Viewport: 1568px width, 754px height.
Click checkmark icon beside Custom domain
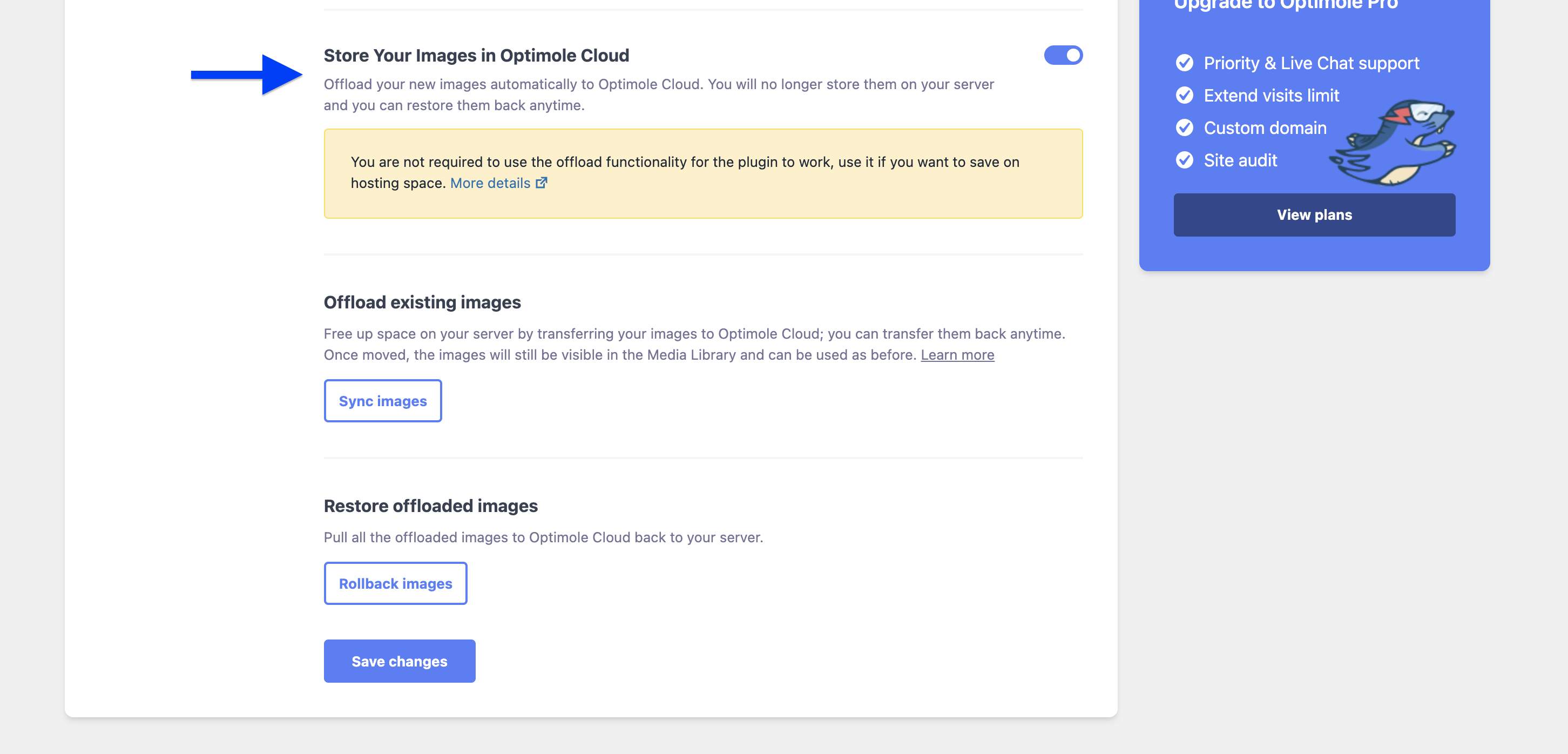coord(1184,128)
